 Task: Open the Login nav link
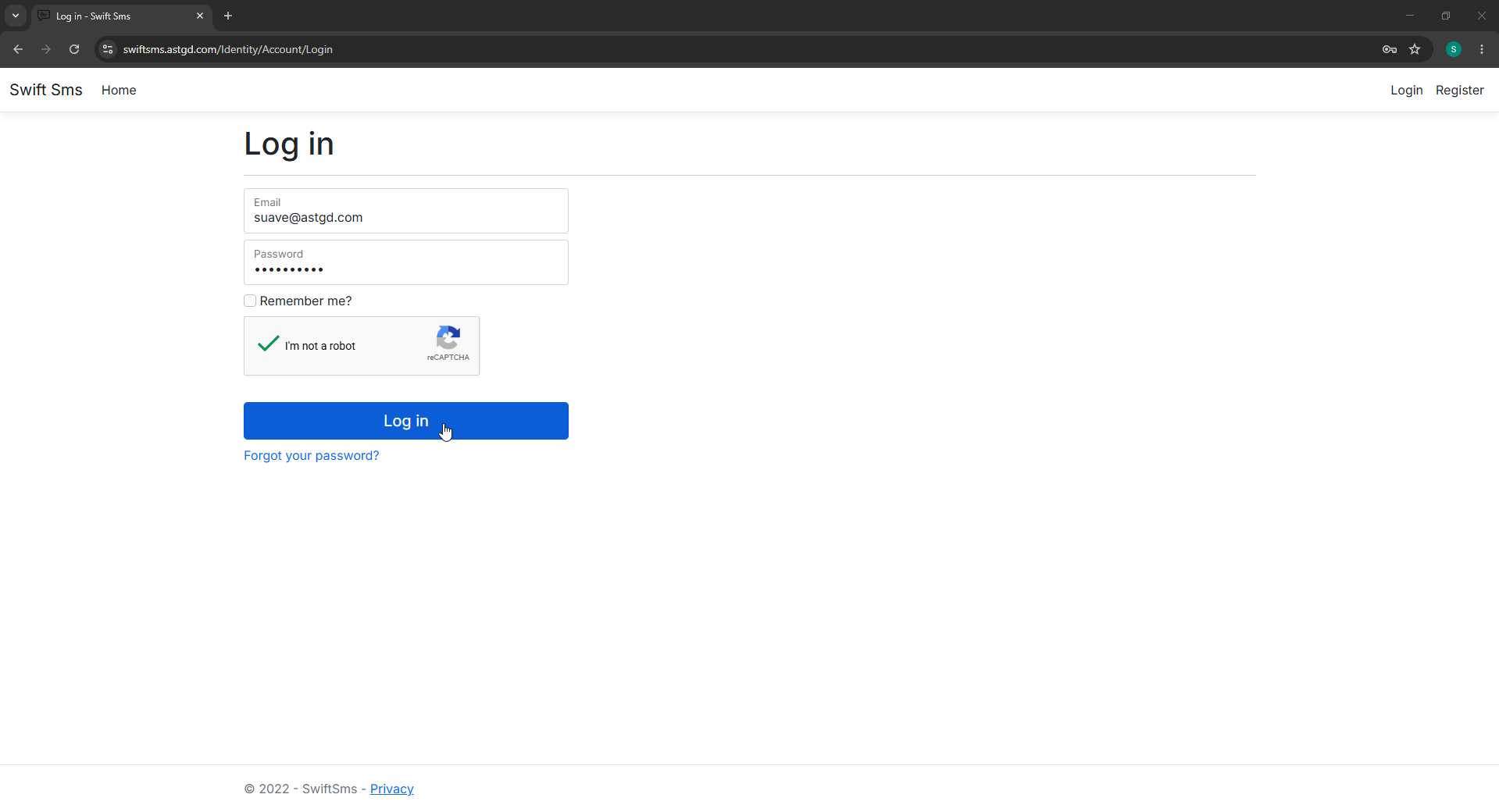1406,90
